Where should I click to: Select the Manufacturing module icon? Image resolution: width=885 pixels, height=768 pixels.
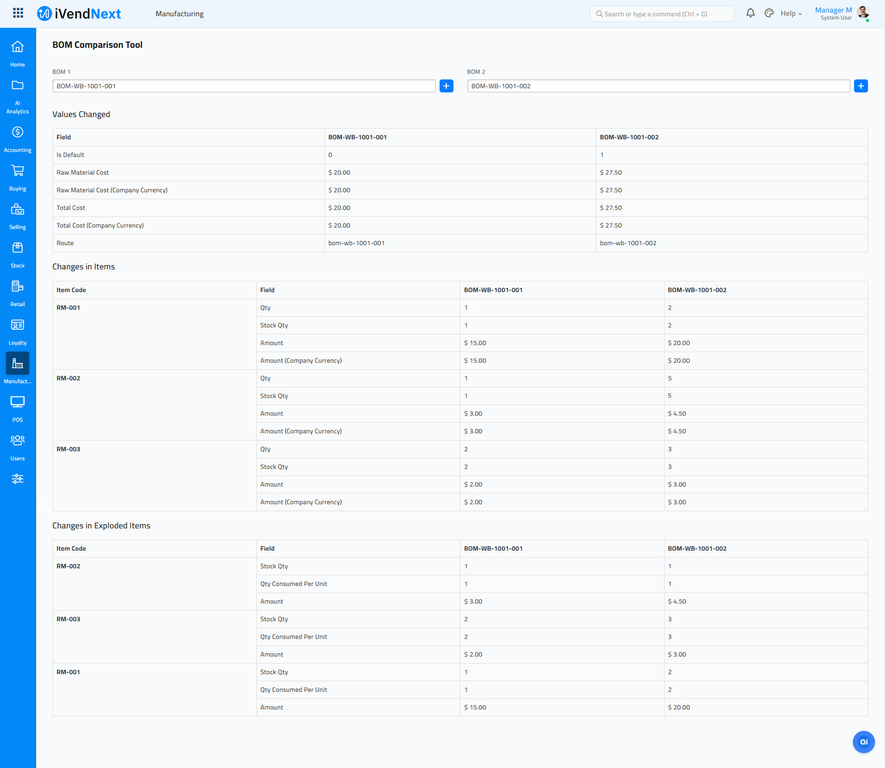click(17, 363)
